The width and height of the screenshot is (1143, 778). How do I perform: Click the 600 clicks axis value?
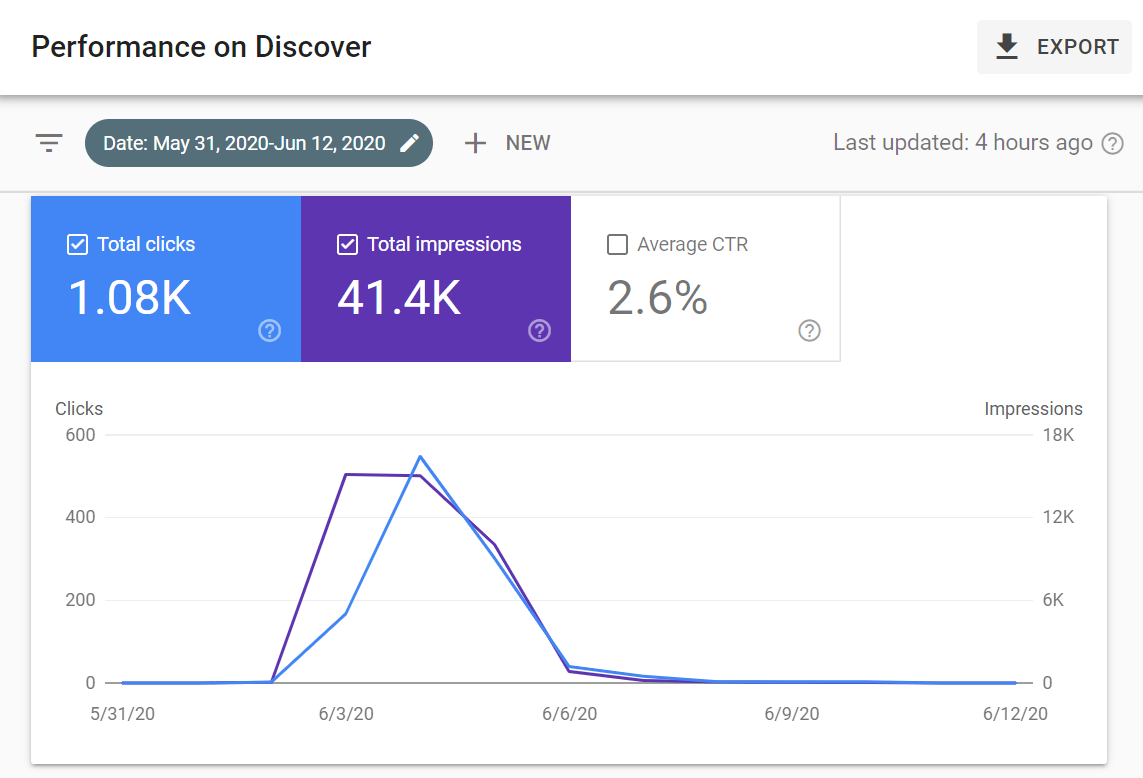coord(80,435)
